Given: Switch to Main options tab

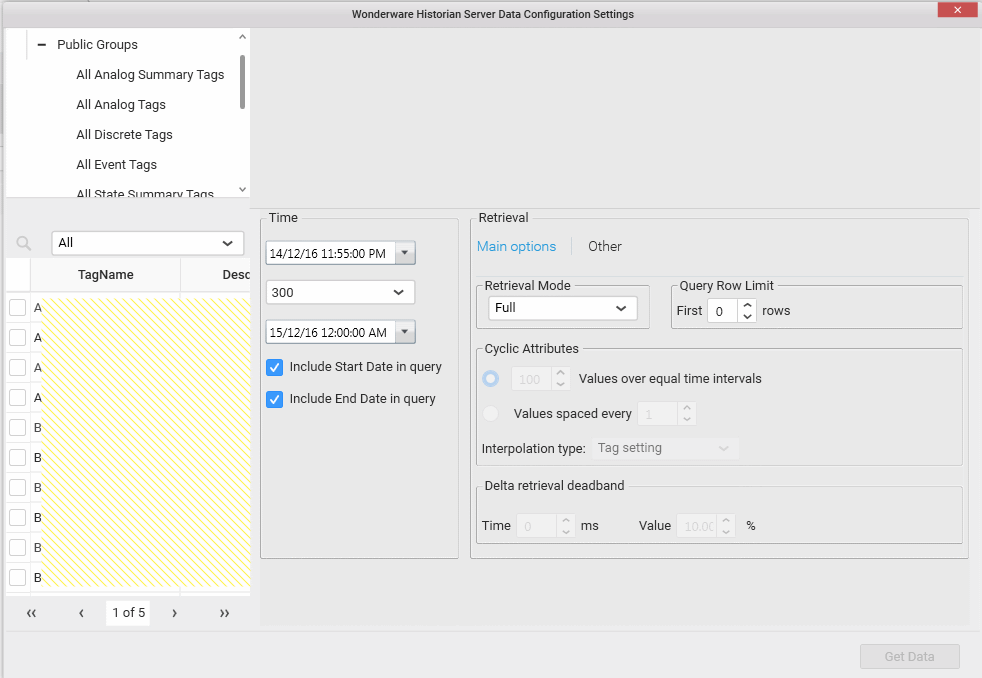Looking at the screenshot, I should [x=516, y=247].
